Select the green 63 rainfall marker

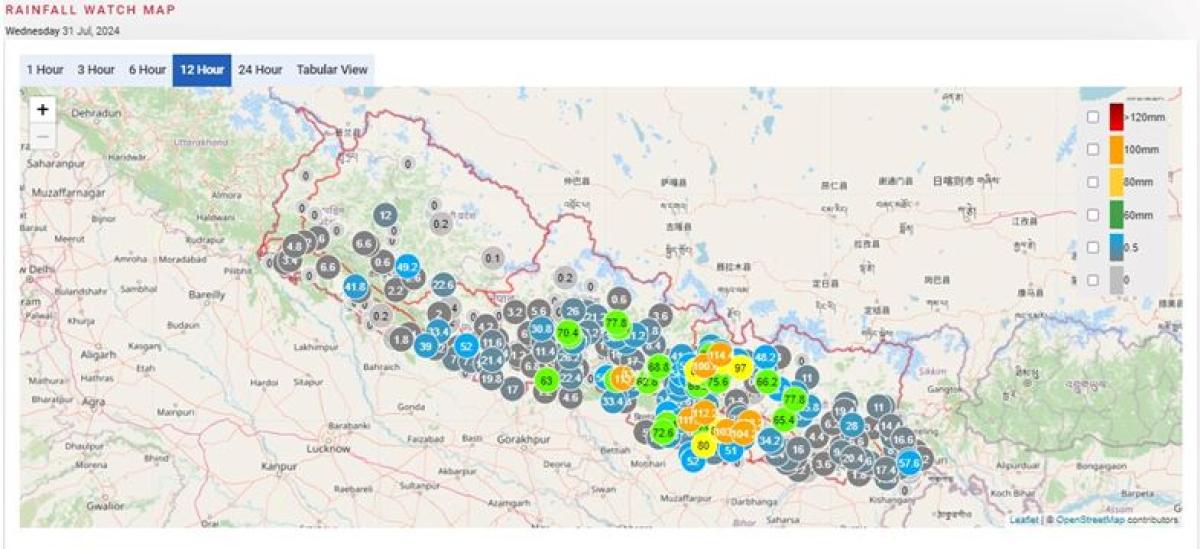[x=546, y=380]
